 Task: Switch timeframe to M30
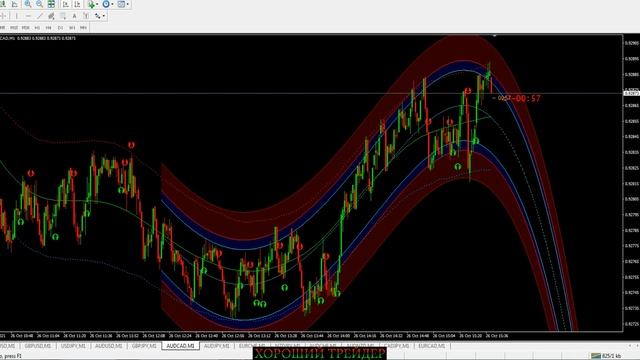25,28
